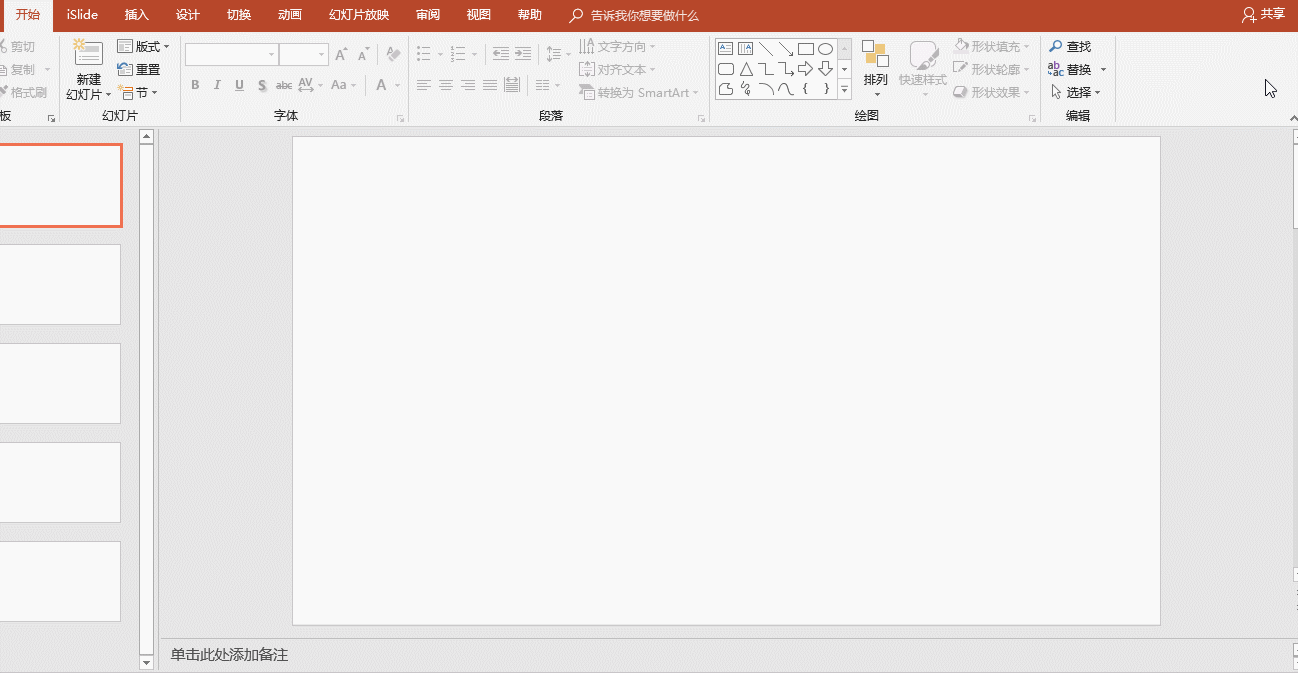Toggle strikethrough formatting

coord(284,85)
